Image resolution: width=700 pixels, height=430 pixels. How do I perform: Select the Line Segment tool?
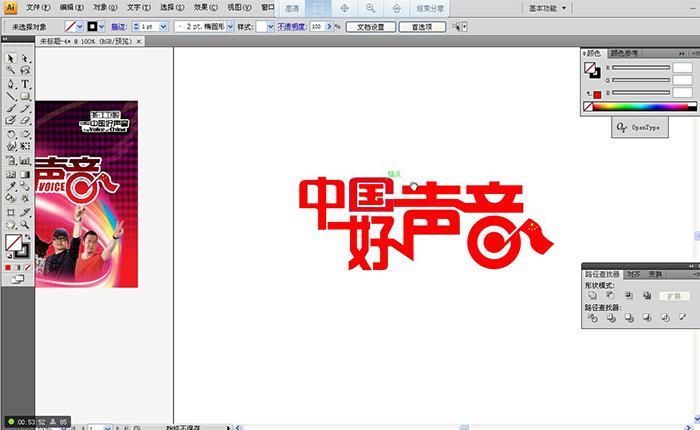pos(11,96)
